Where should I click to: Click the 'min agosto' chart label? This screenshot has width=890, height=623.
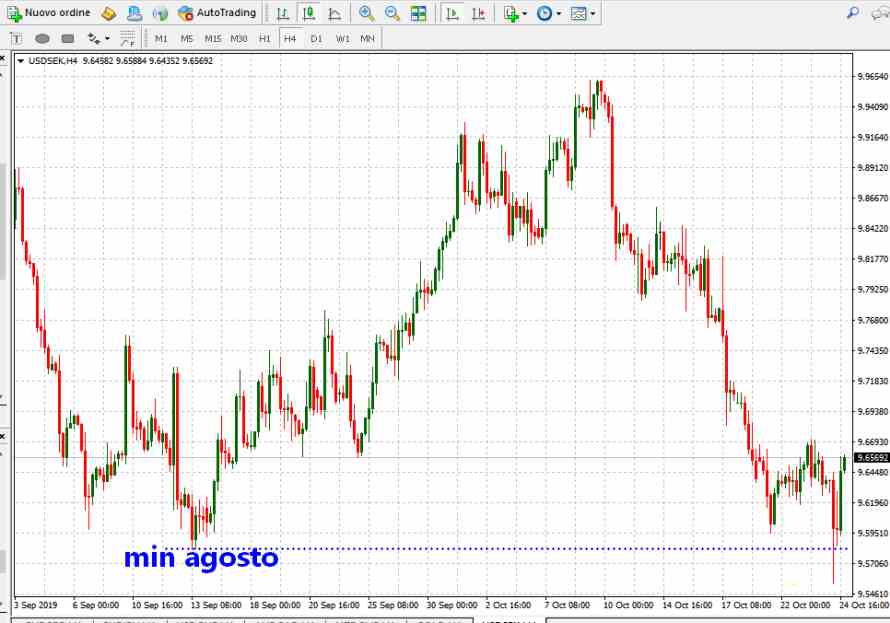pos(200,558)
